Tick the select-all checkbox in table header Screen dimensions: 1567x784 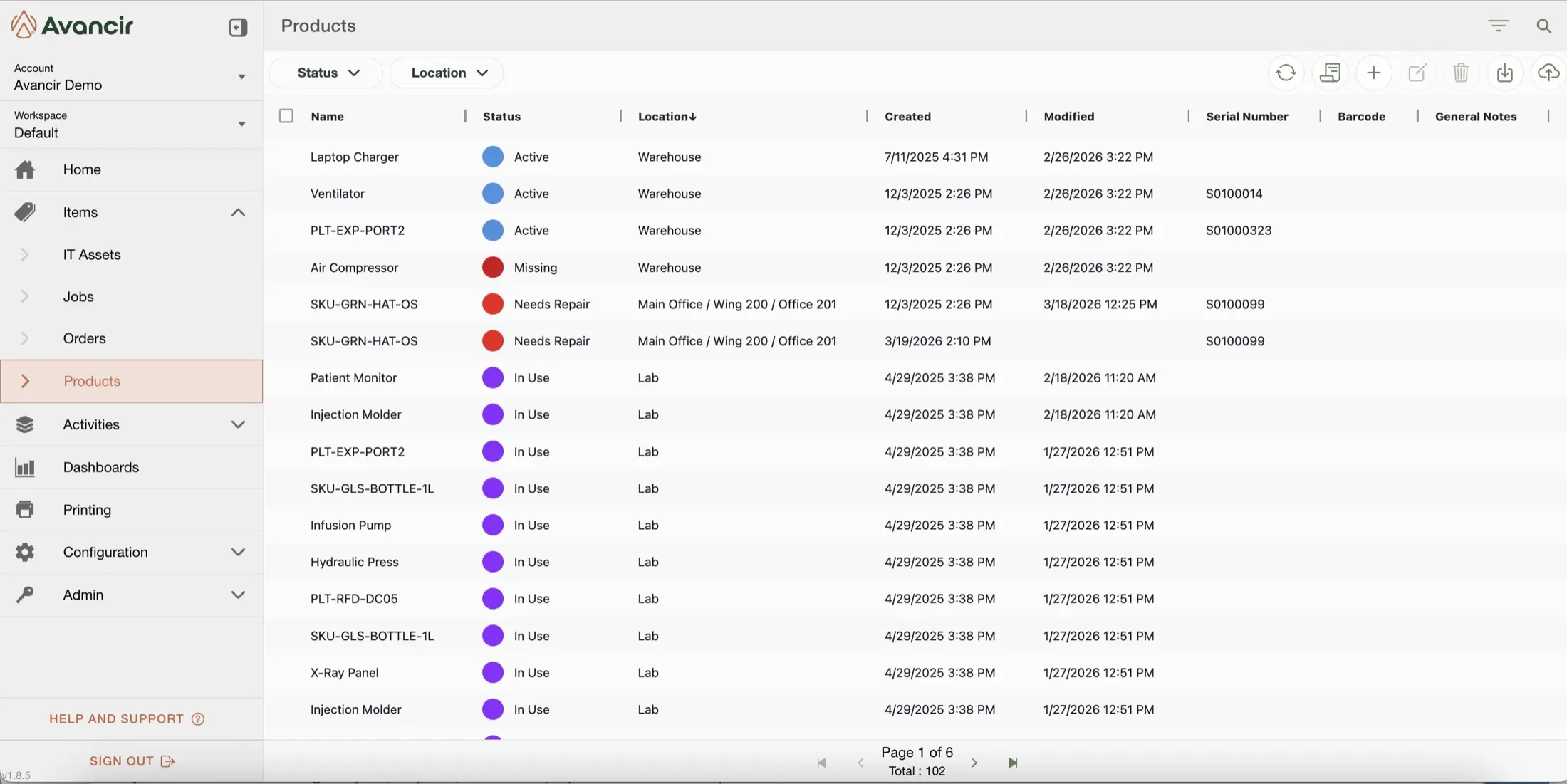click(x=286, y=116)
